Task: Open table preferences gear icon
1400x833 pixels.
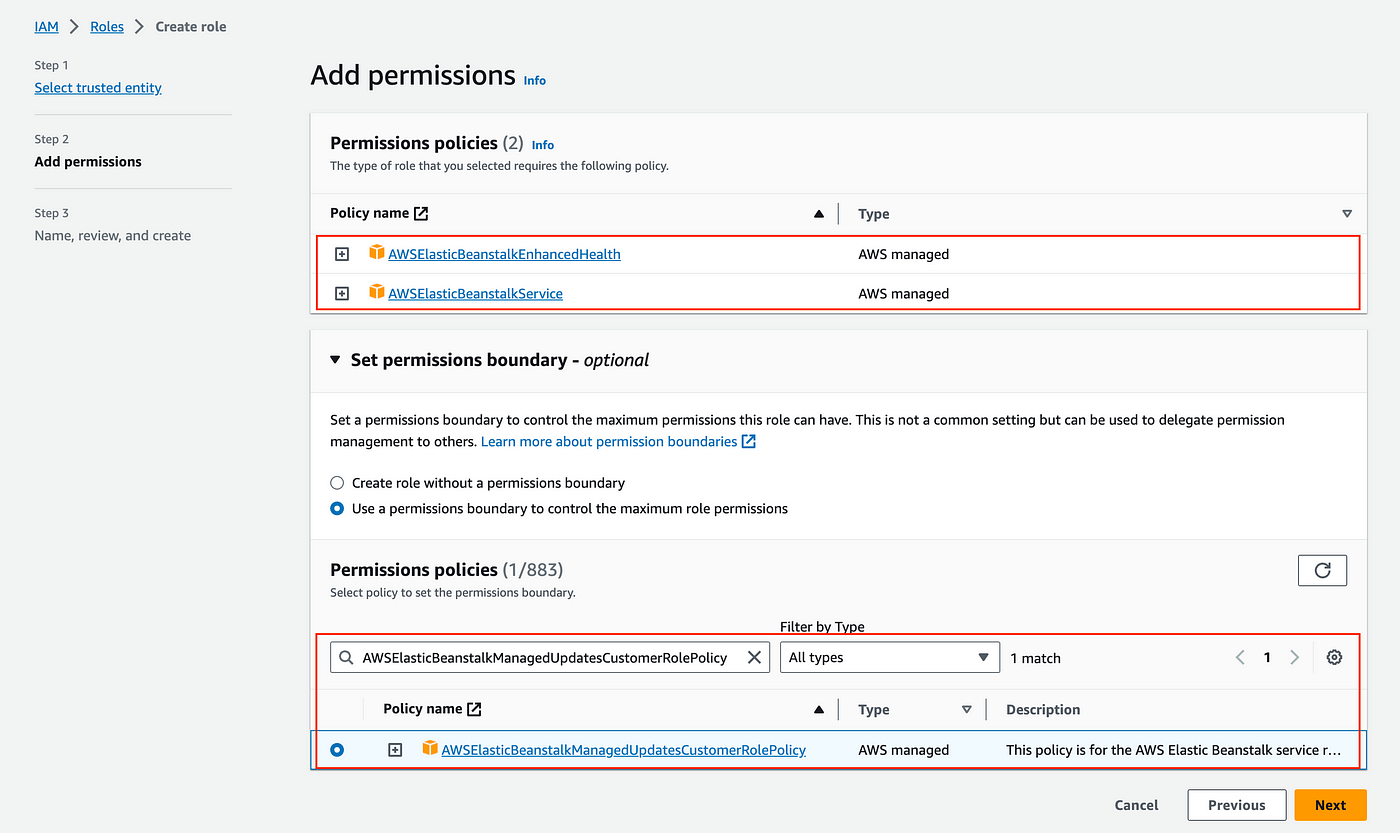Action: [1334, 658]
